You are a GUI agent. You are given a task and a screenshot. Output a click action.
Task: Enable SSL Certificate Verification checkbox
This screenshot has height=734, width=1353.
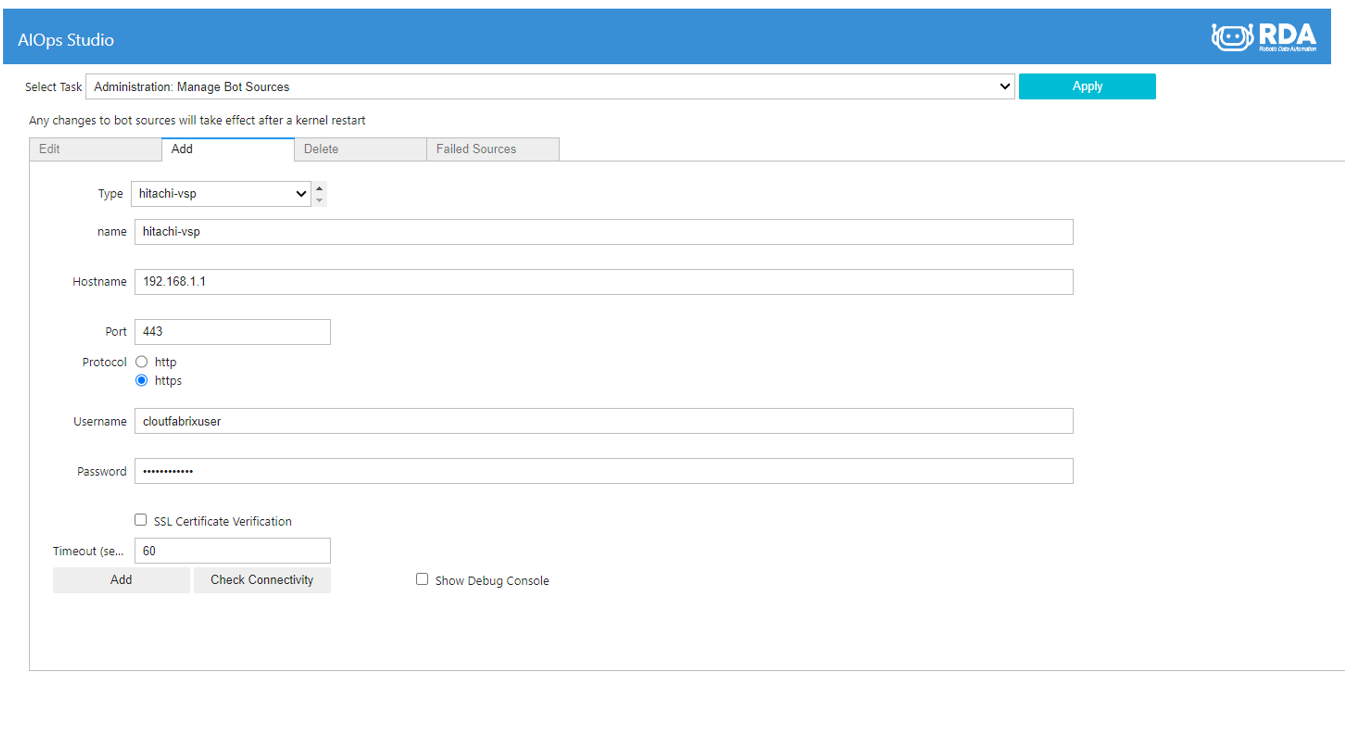(141, 520)
